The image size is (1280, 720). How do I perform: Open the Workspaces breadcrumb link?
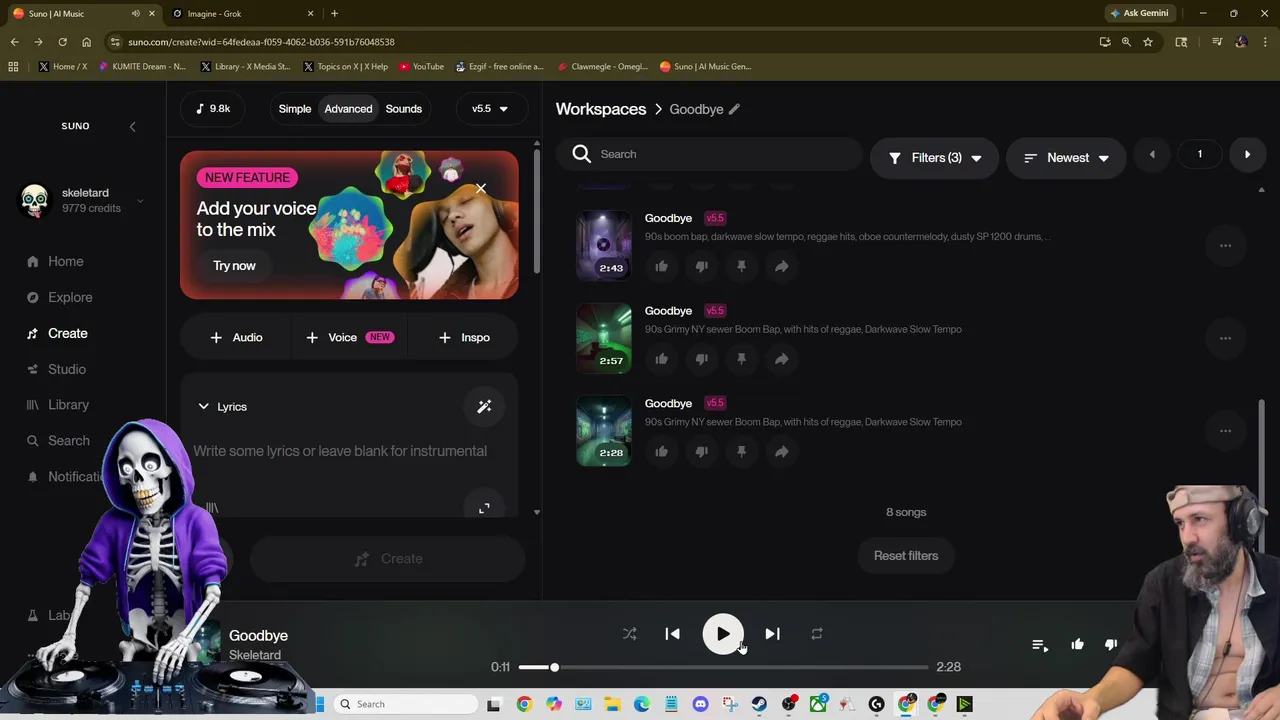[x=601, y=109]
